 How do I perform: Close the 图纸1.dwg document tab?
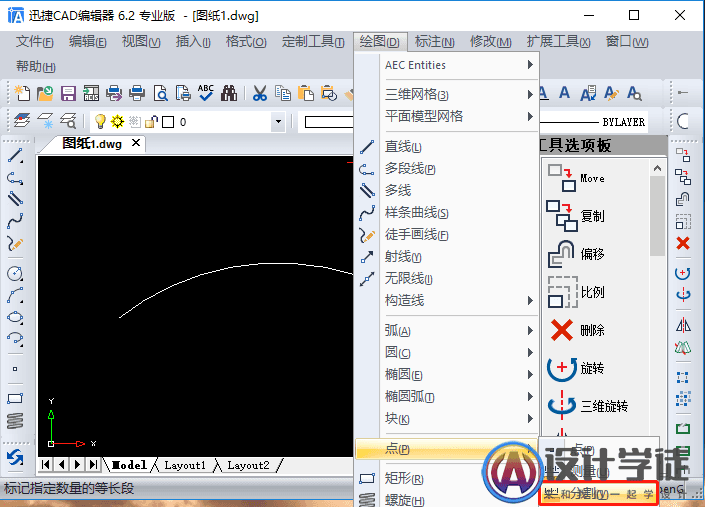(136, 143)
